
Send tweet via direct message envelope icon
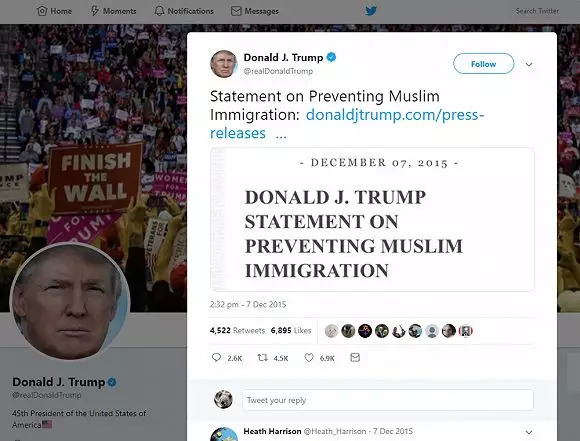(355, 357)
